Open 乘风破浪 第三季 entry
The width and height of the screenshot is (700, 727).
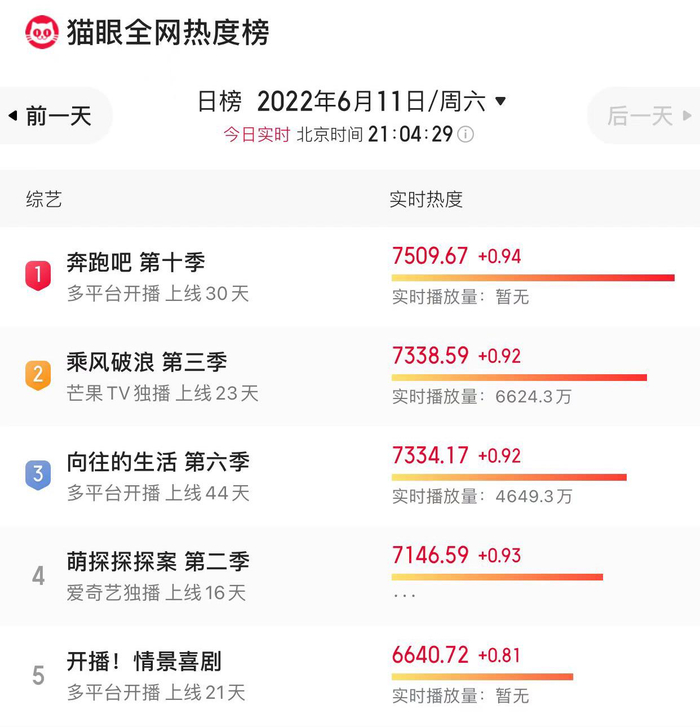[147, 362]
